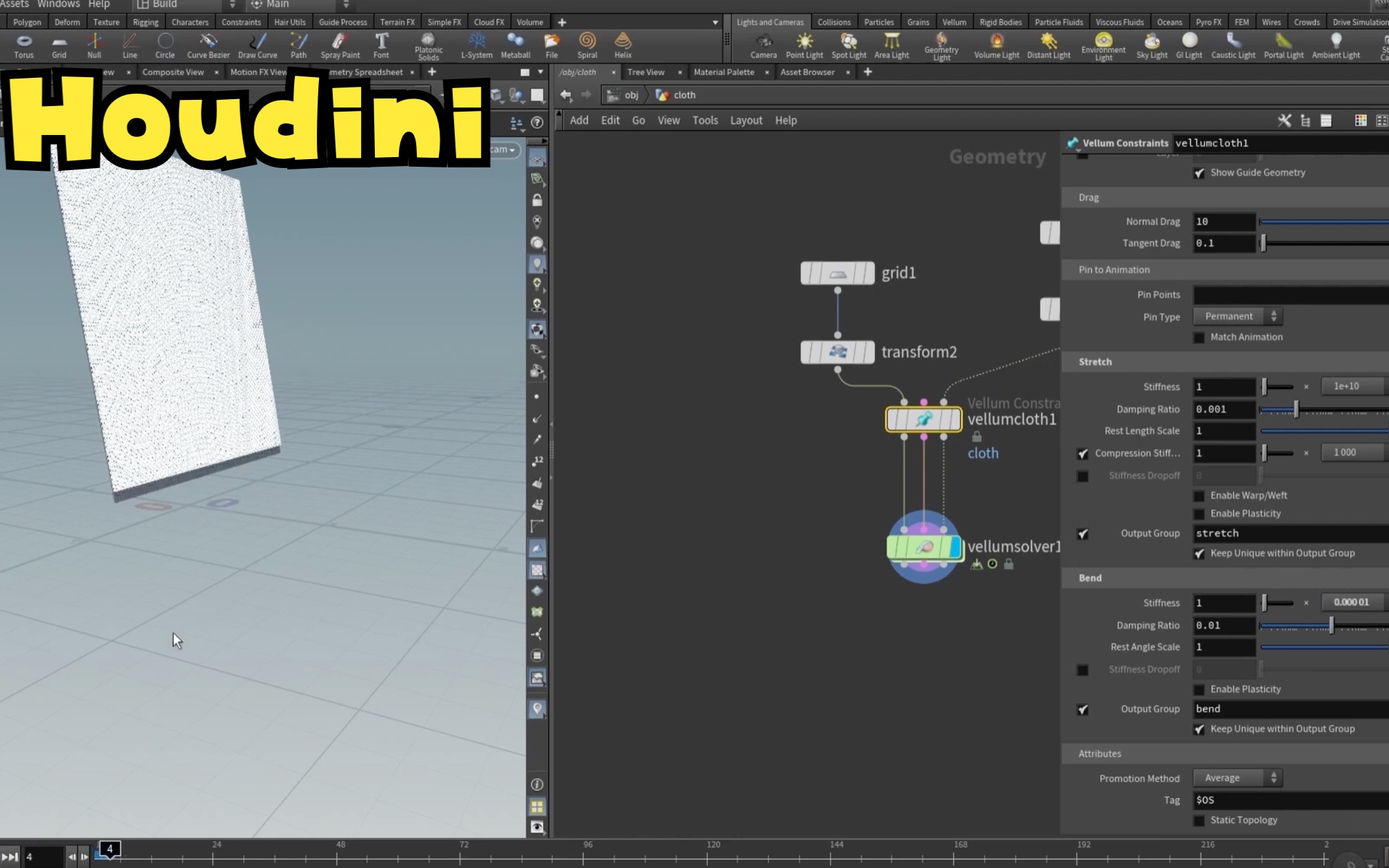Select the Spiral shelf tool
Image resolution: width=1389 pixels, height=868 pixels.
click(x=587, y=45)
